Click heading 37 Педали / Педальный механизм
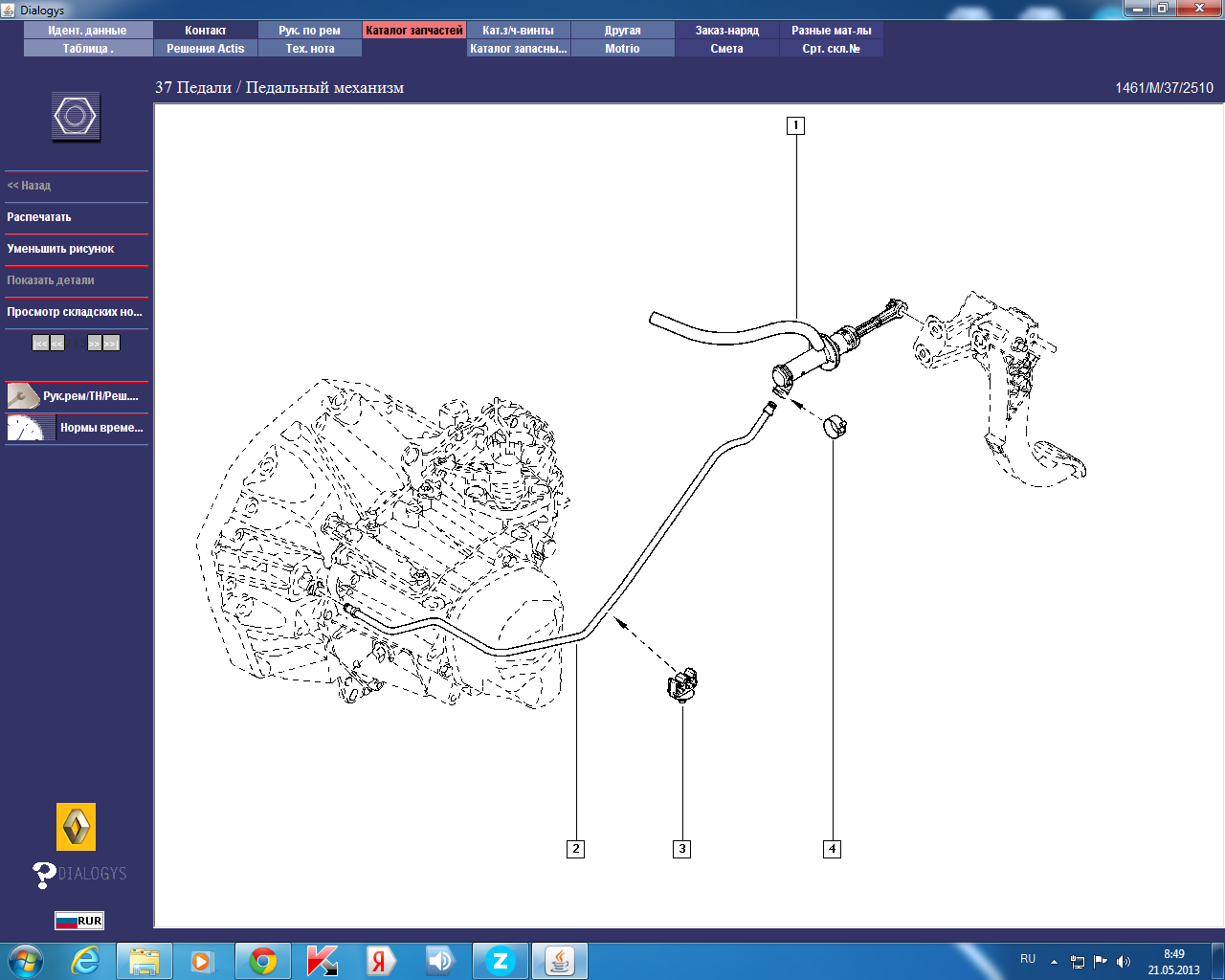 (279, 88)
